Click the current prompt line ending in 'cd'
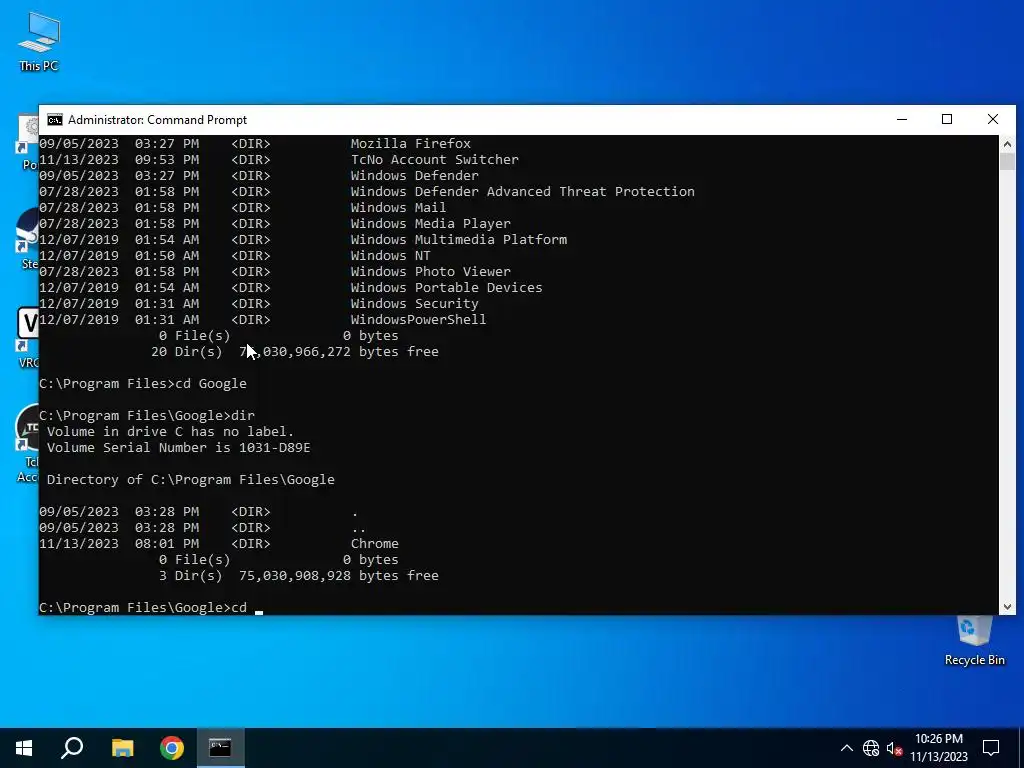 click(143, 607)
